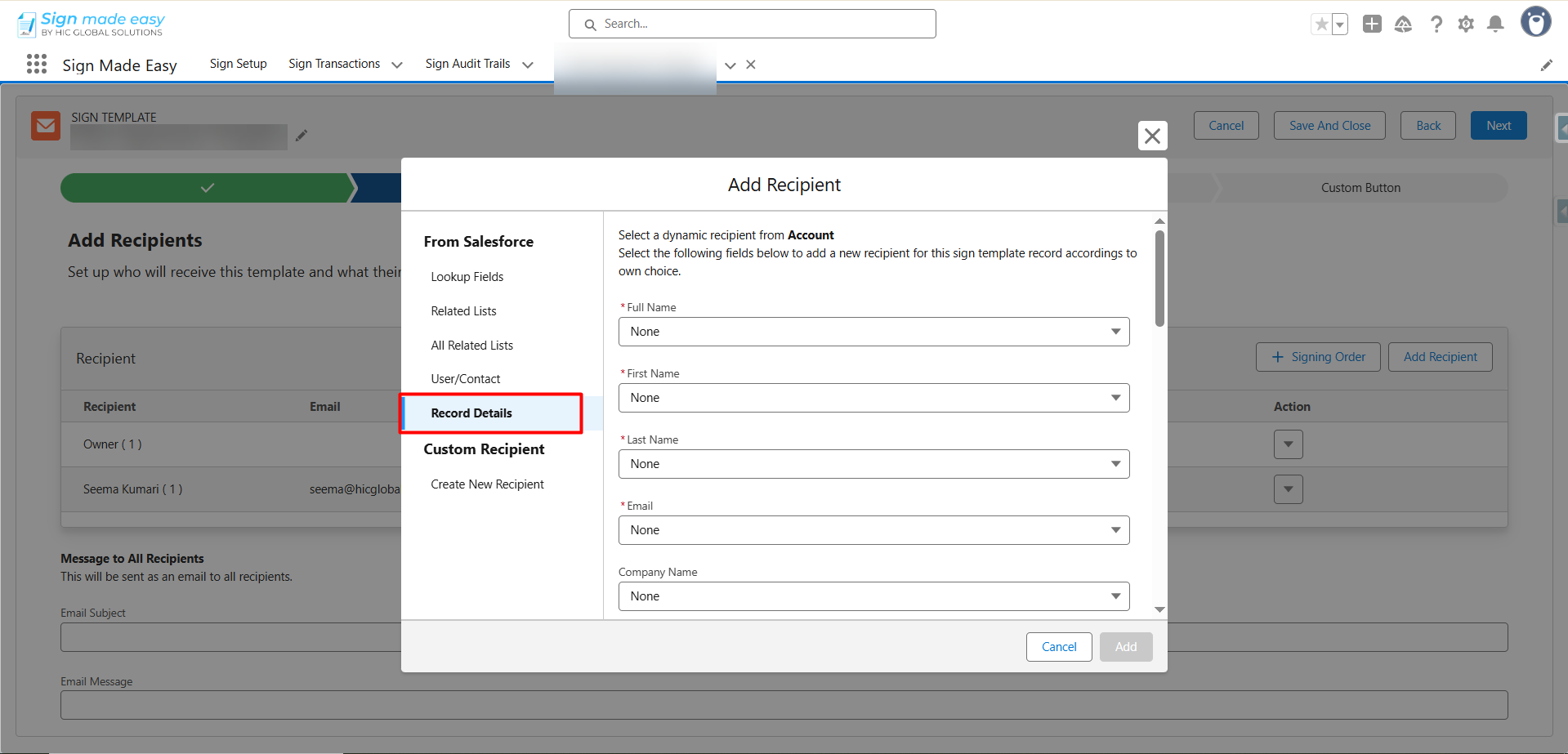Click Cancel in the dialog footer

(x=1059, y=647)
